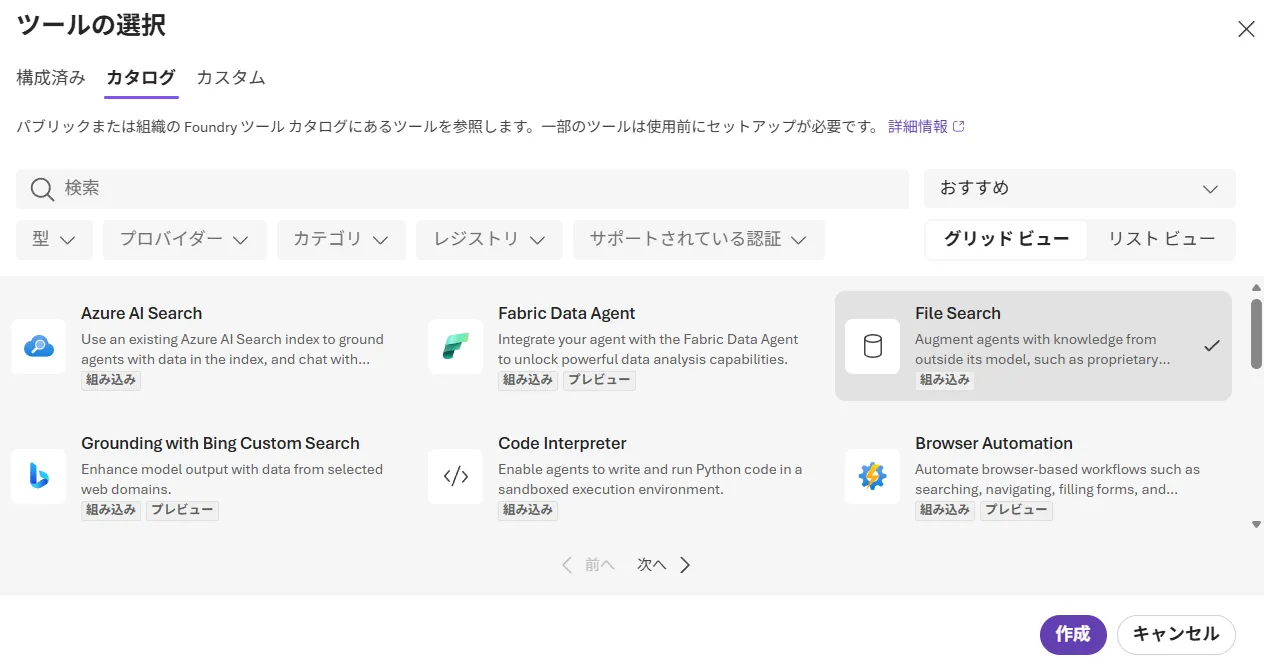Click 組み込み tag on Code Interpreter

pyautogui.click(x=528, y=510)
